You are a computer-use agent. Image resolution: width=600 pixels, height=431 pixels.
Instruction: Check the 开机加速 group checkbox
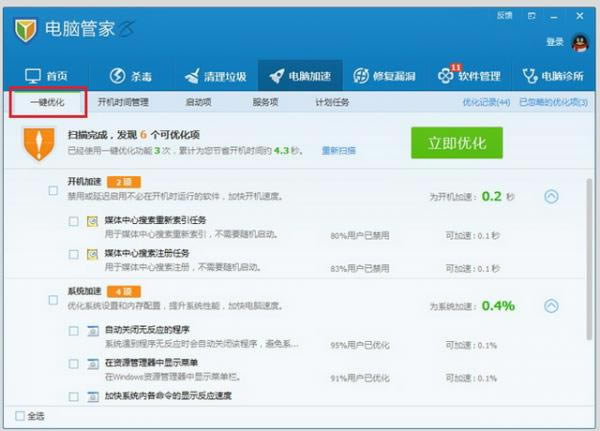[x=53, y=190]
